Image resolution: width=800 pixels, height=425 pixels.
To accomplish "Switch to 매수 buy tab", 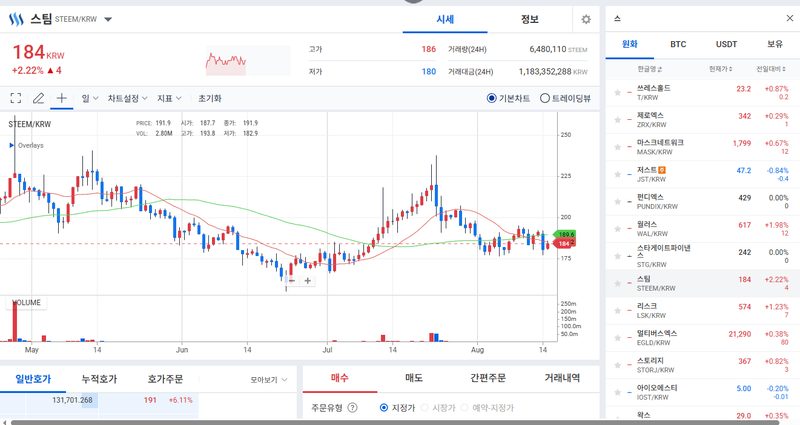I will click(x=340, y=378).
